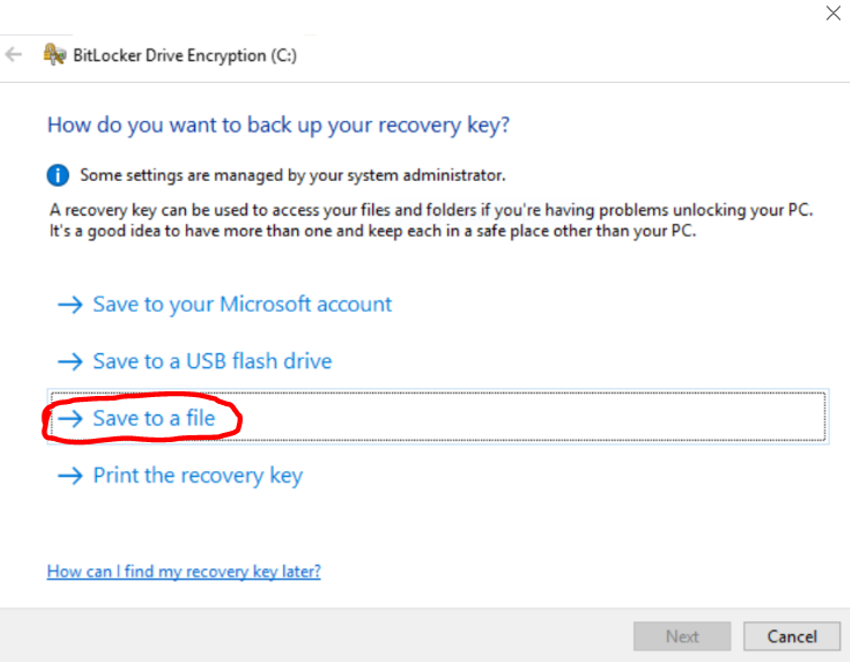Choose Save to your Microsoft account
Screen dimensions: 850x662
[x=242, y=304]
